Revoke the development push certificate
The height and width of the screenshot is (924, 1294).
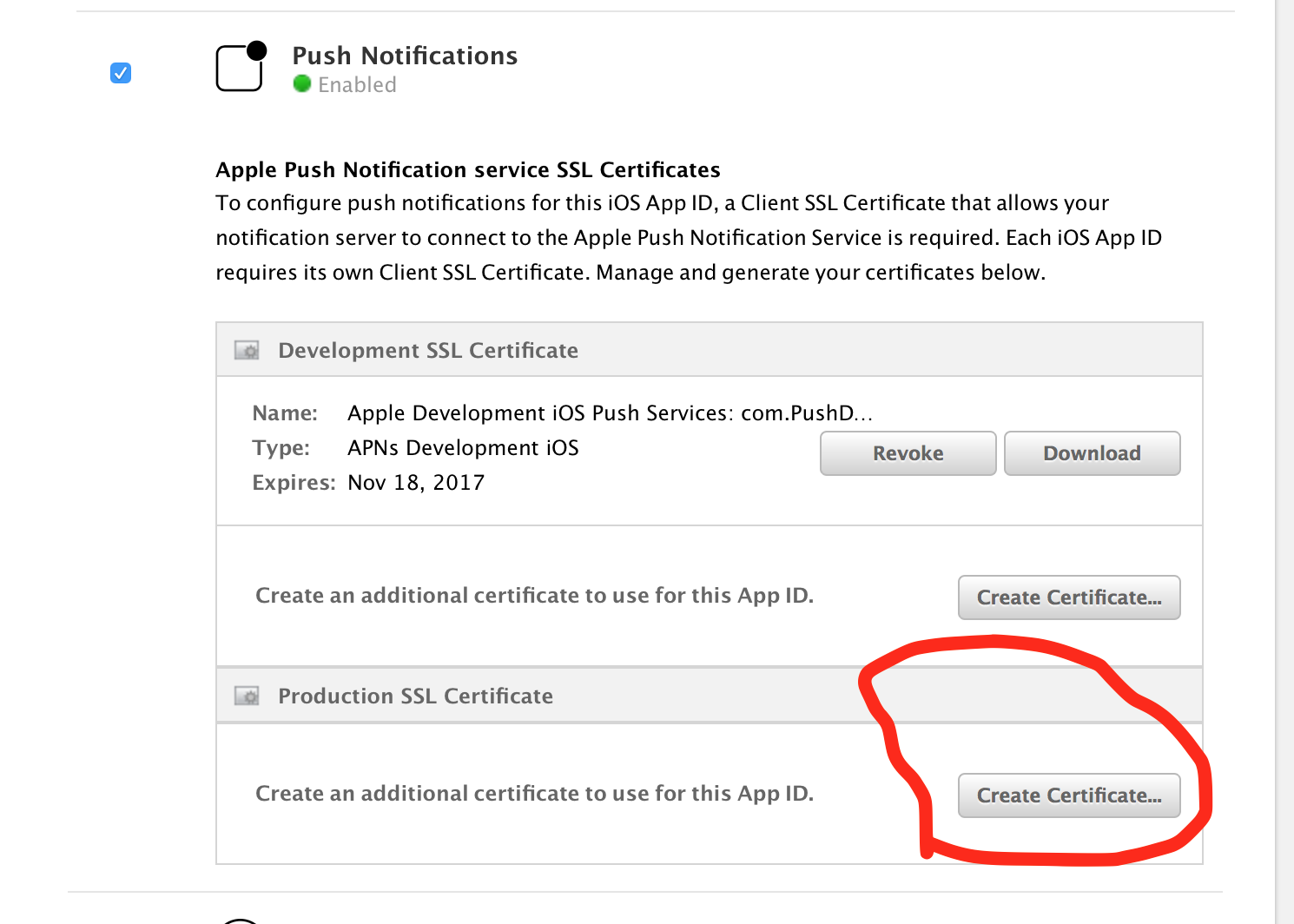pos(908,453)
